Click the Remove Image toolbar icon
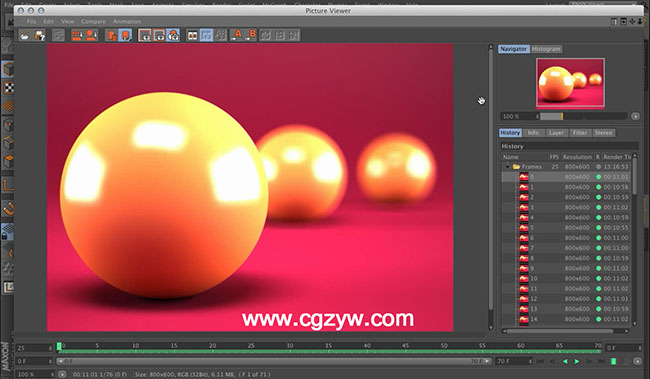650x379 pixels. coord(92,35)
